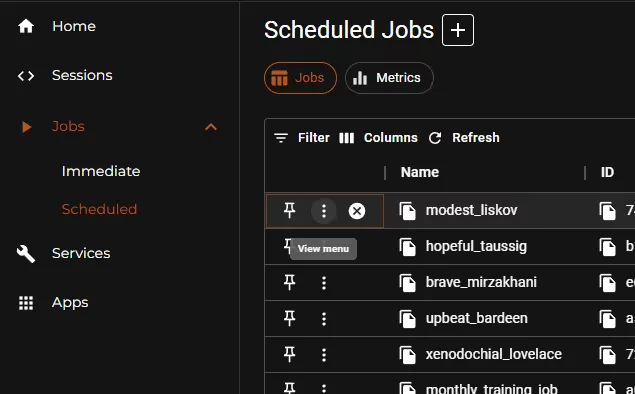Open the menu for modest_liskov
635x394 pixels.
pos(324,211)
